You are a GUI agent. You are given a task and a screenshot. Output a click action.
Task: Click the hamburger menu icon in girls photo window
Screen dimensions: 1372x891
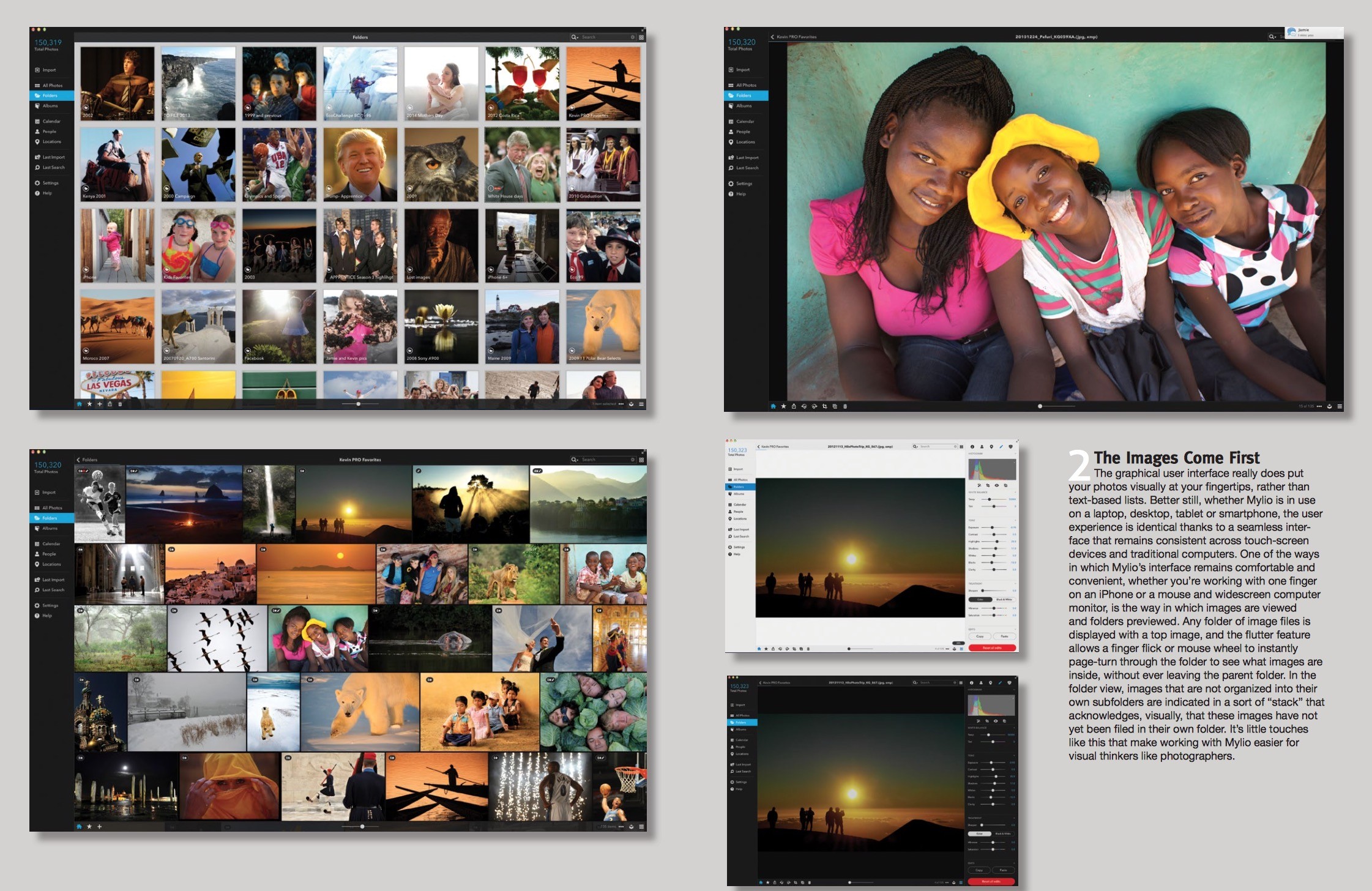[1340, 406]
